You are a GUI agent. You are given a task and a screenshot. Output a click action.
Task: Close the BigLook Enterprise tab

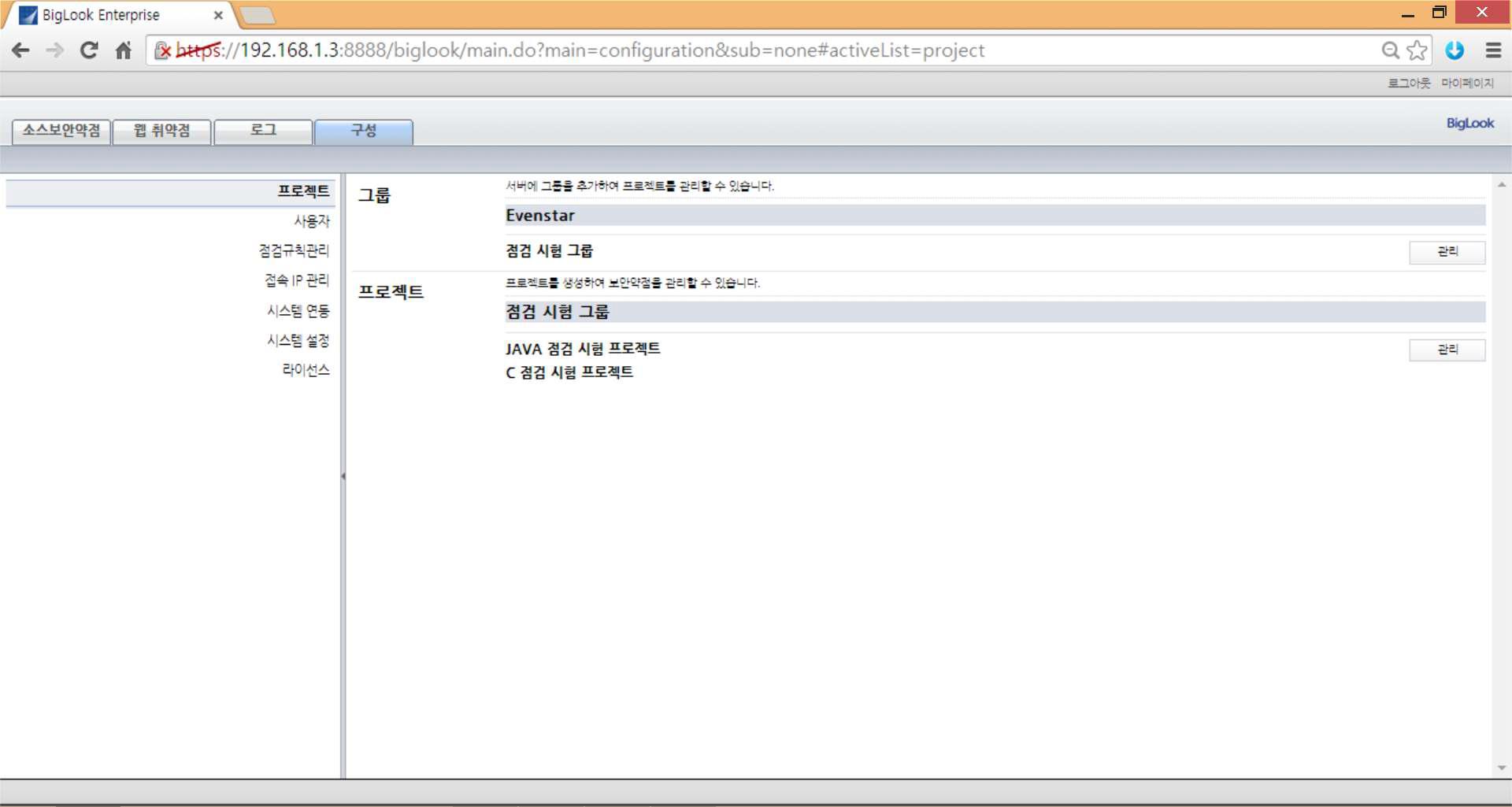(218, 15)
